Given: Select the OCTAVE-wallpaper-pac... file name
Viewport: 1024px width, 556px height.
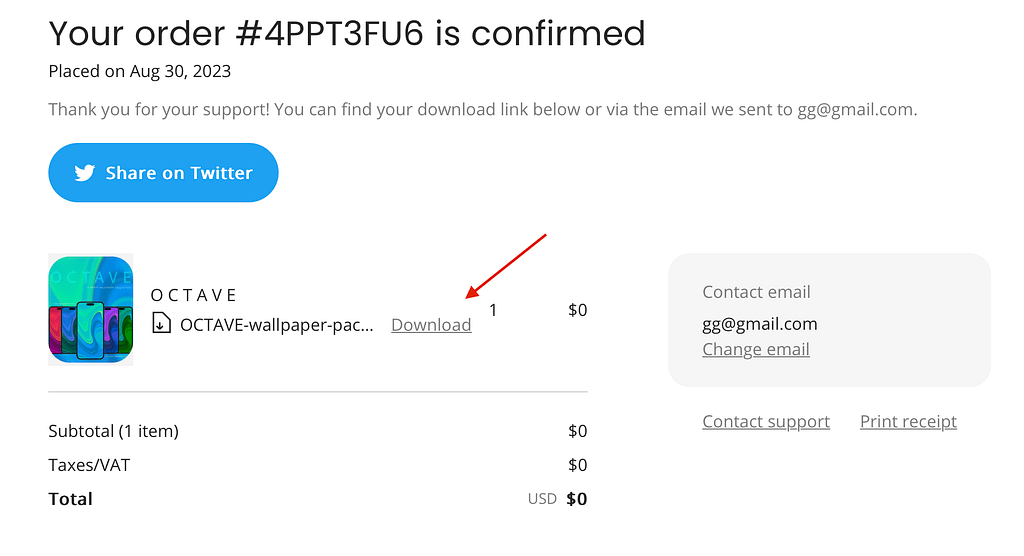Looking at the screenshot, I should point(277,325).
